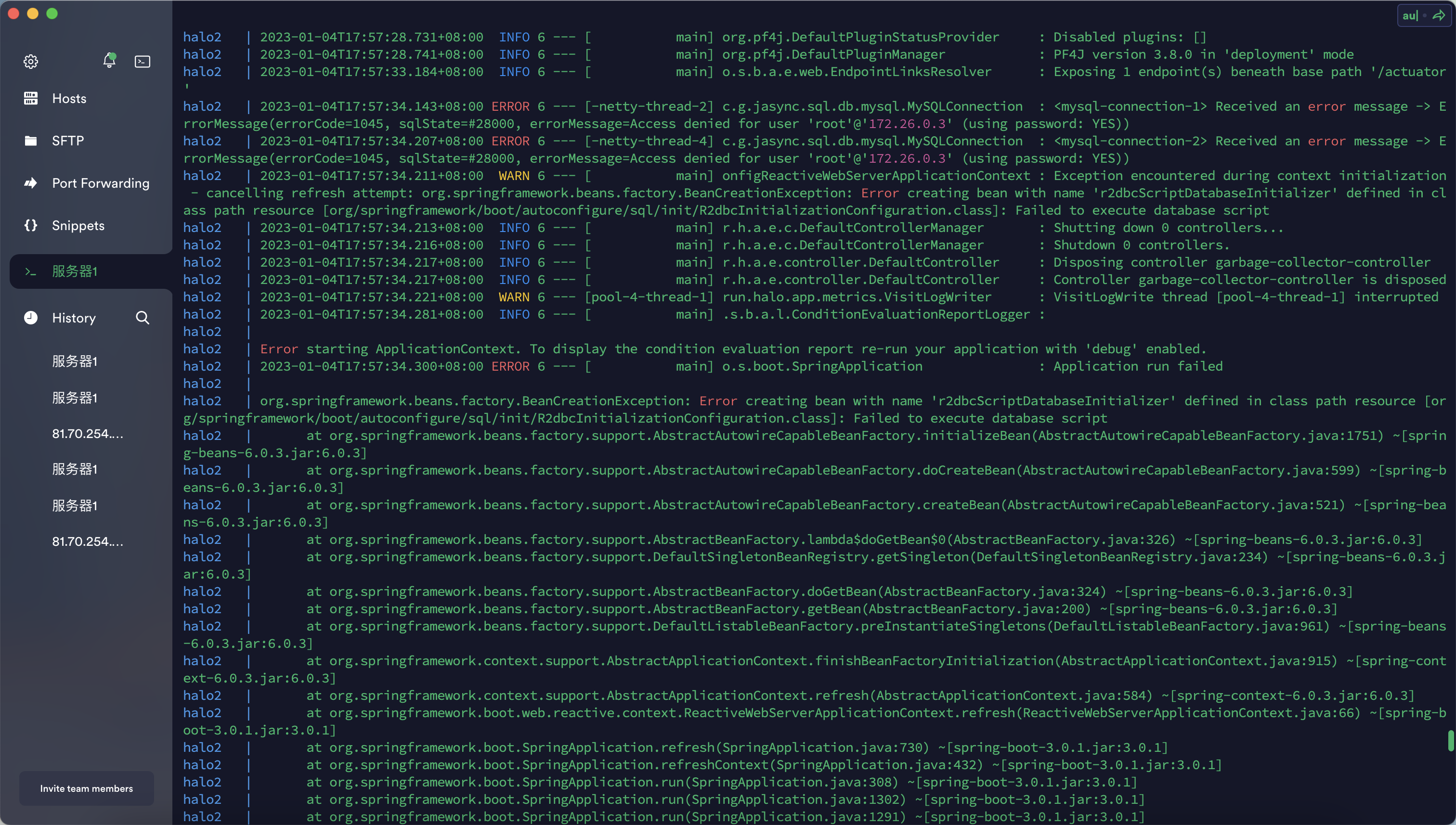The image size is (1456, 825).
Task: Open the Snippets panel
Action: [78, 225]
